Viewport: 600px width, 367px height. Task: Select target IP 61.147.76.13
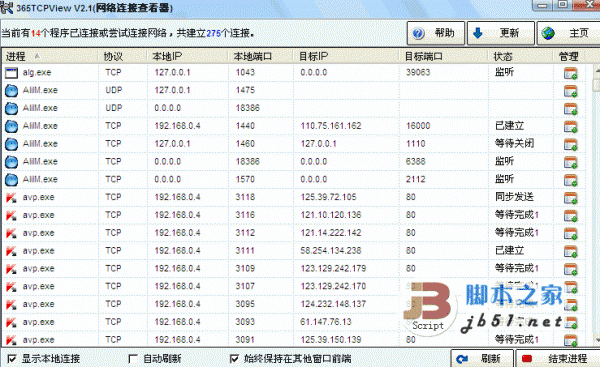coord(326,322)
